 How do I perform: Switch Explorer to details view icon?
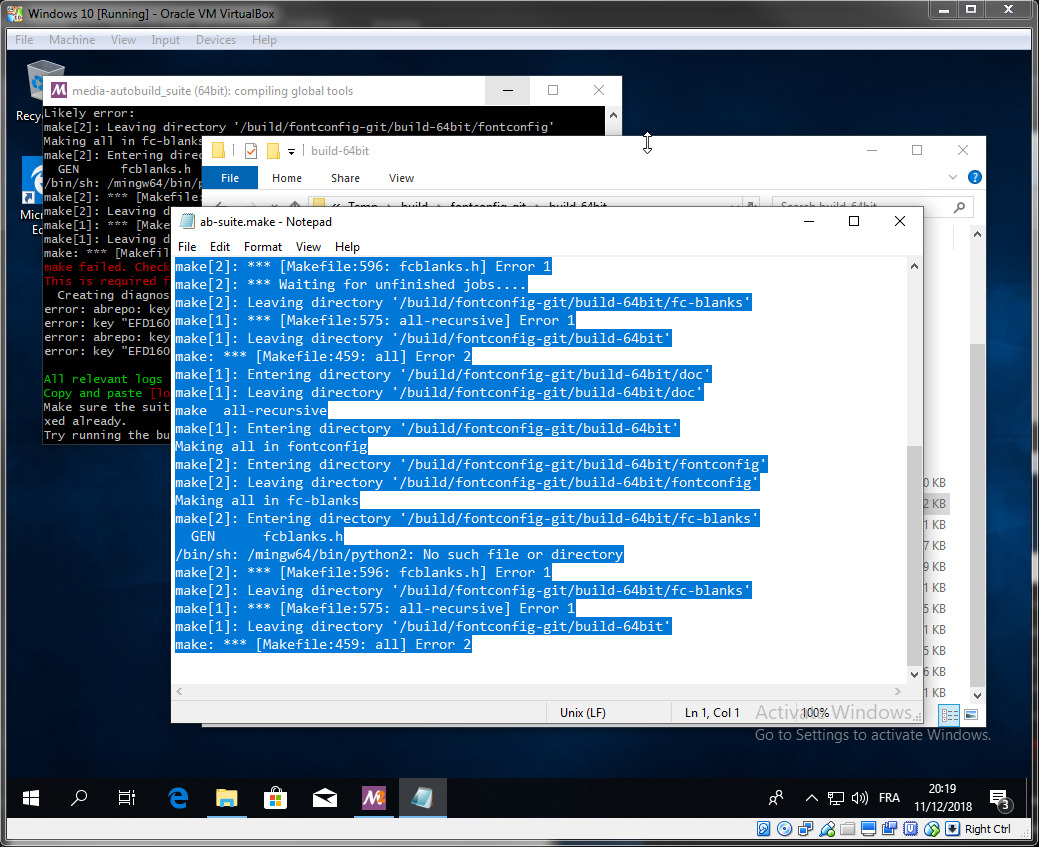pyautogui.click(x=950, y=714)
